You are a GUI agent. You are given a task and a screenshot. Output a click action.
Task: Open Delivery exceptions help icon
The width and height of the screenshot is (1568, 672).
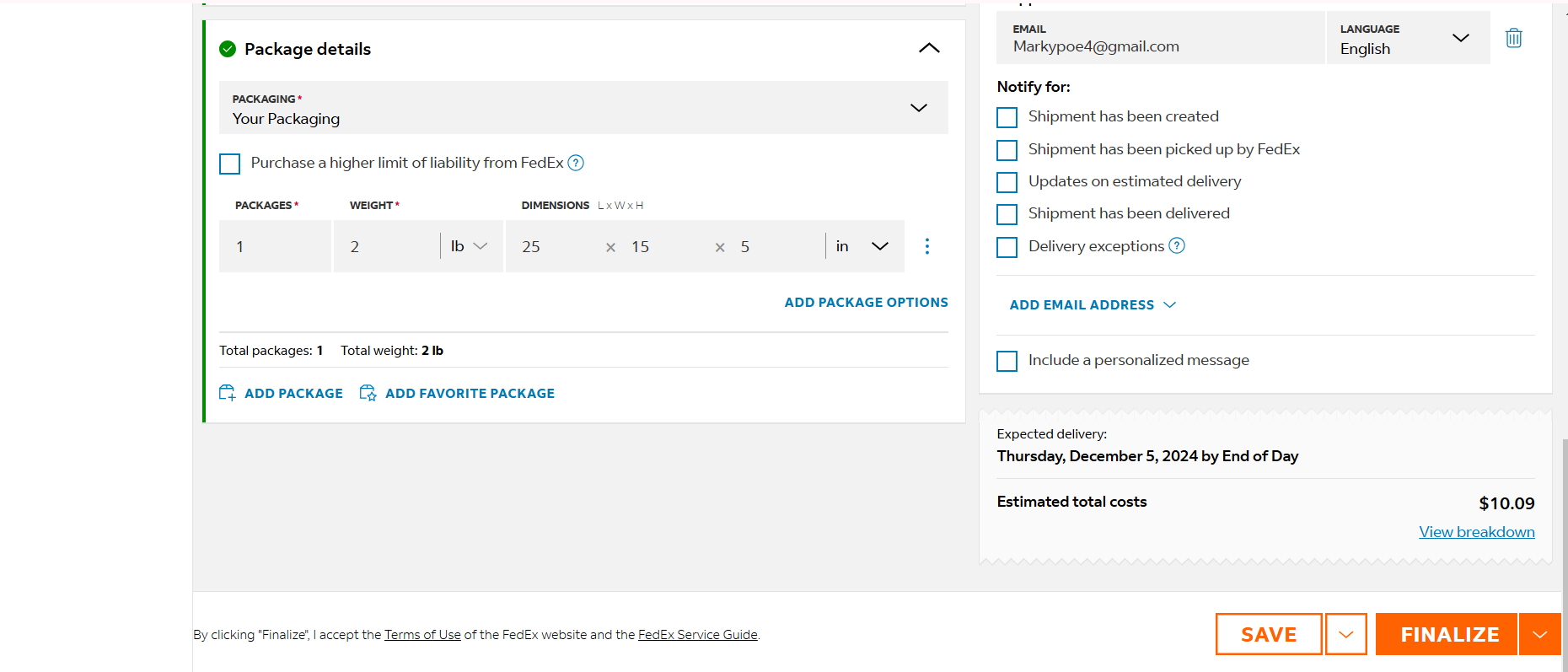1177,245
